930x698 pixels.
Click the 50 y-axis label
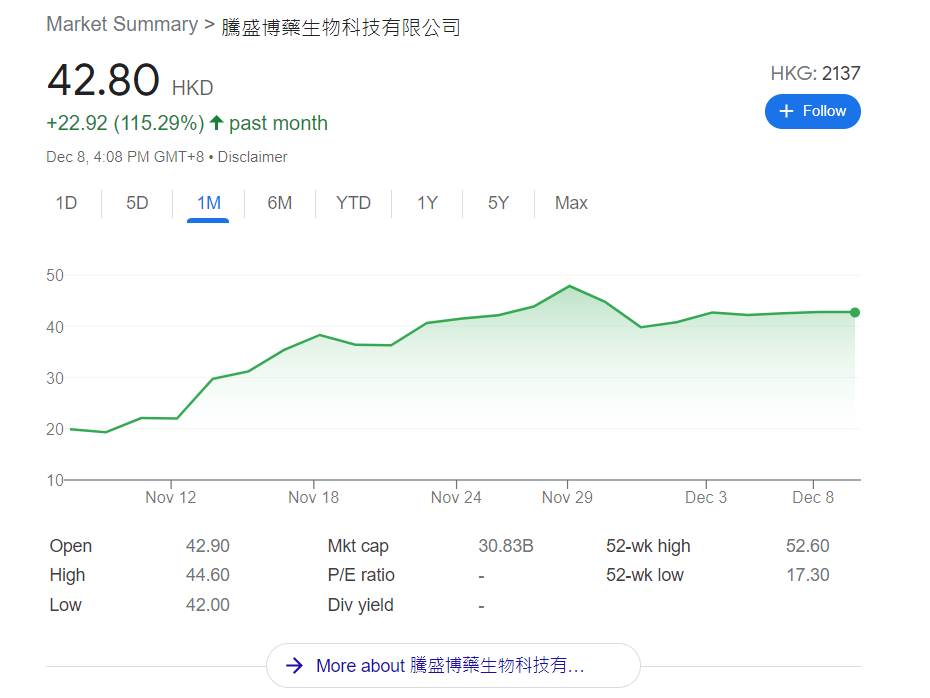(55, 276)
